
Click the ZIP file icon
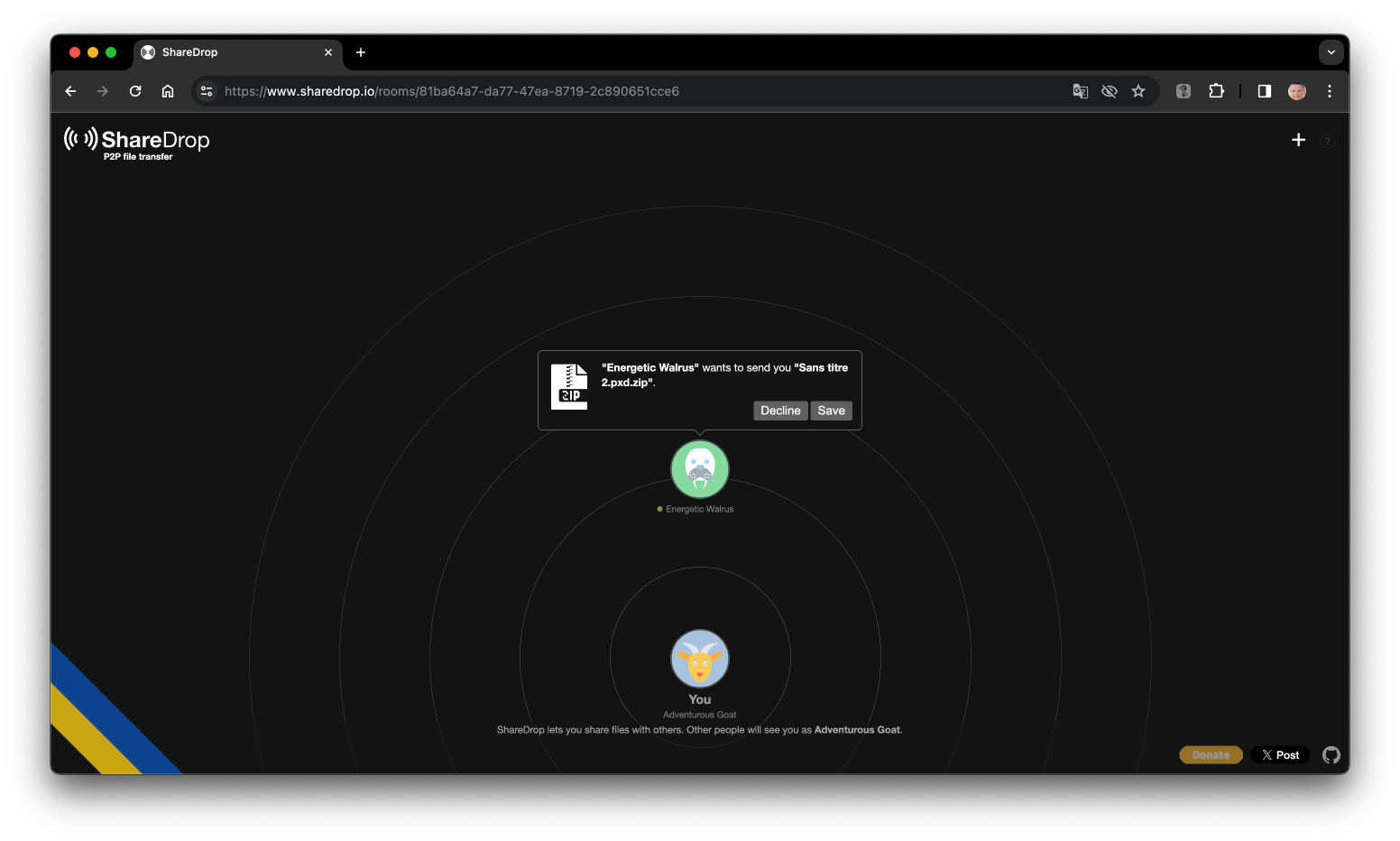click(569, 386)
